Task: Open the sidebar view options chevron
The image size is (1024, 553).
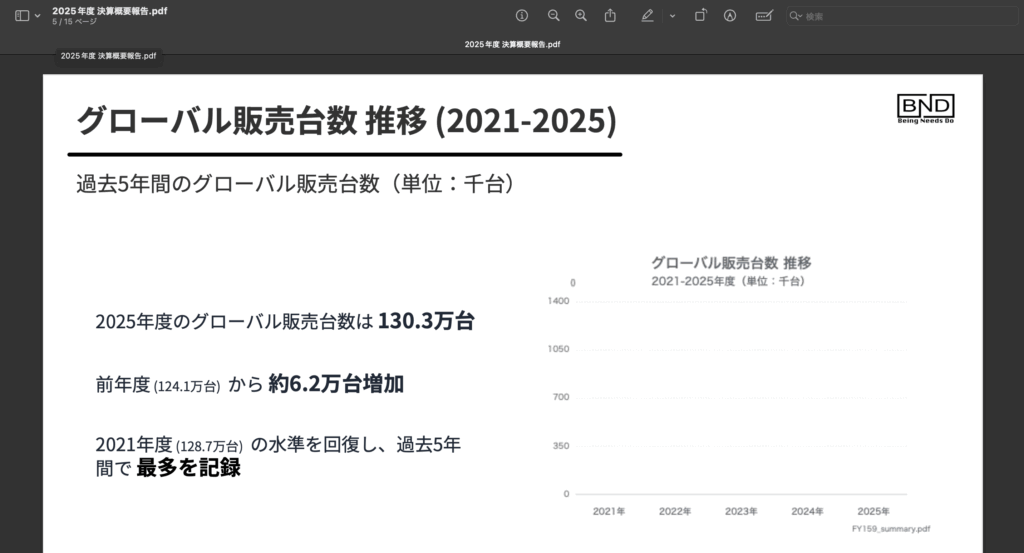Action: point(38,16)
